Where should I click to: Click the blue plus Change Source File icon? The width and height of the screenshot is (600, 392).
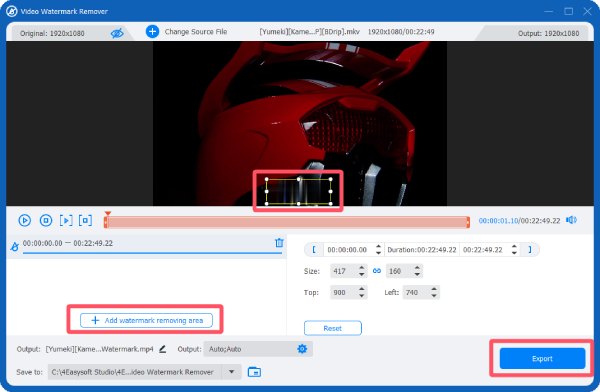pos(152,31)
